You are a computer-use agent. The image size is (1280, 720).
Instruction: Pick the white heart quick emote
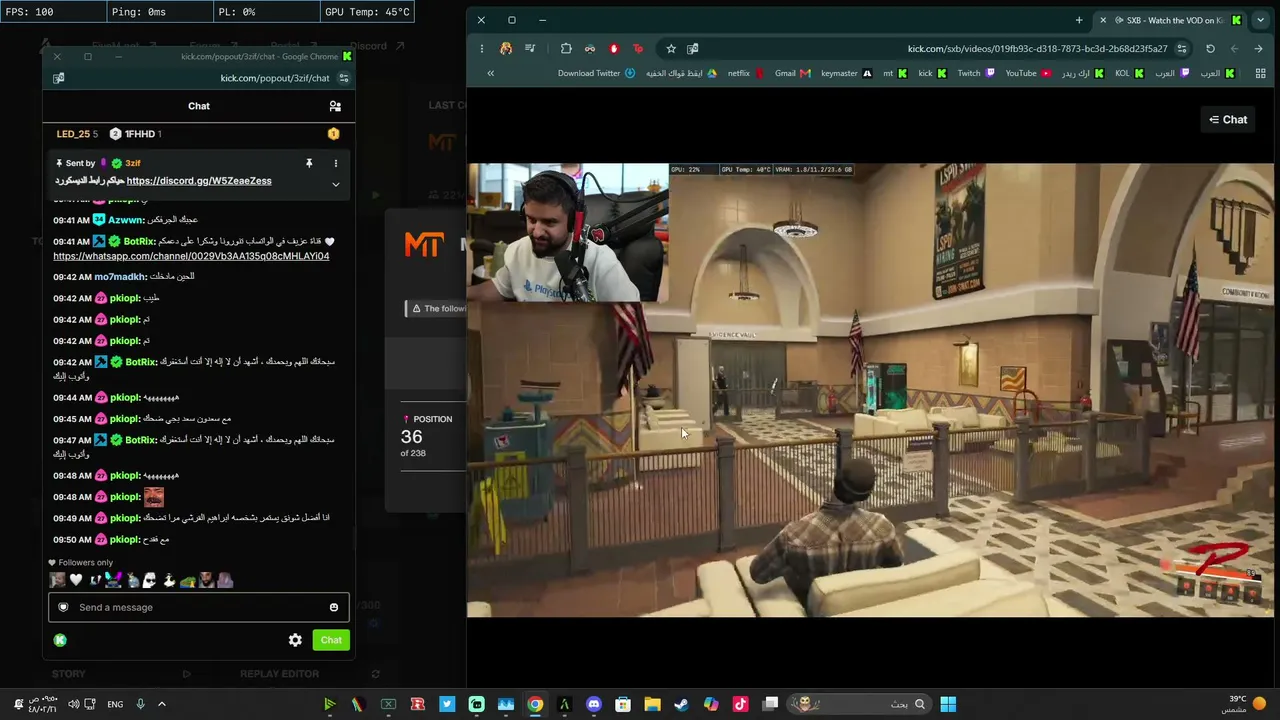[x=76, y=580]
